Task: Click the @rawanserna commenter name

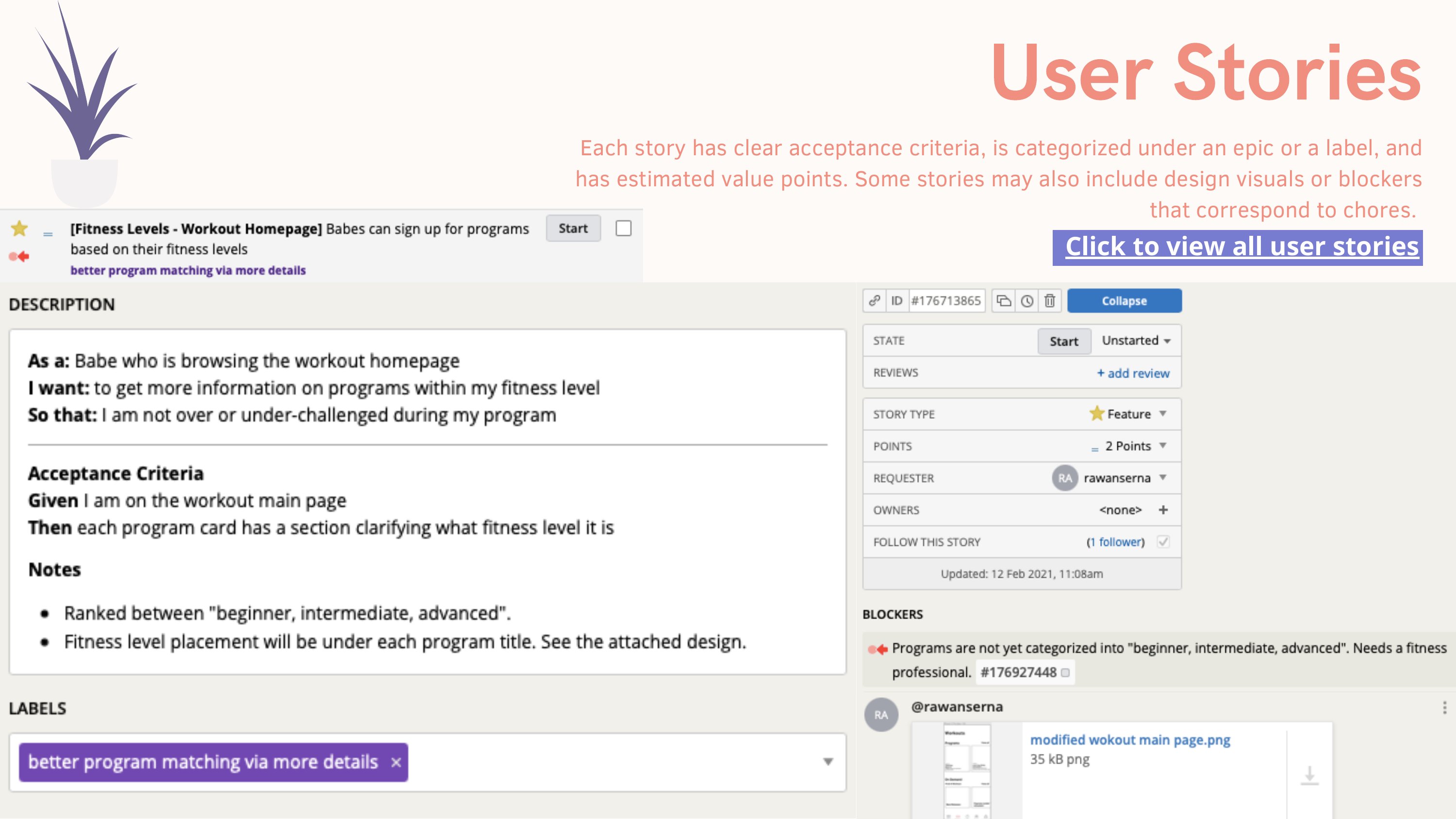Action: 957,707
